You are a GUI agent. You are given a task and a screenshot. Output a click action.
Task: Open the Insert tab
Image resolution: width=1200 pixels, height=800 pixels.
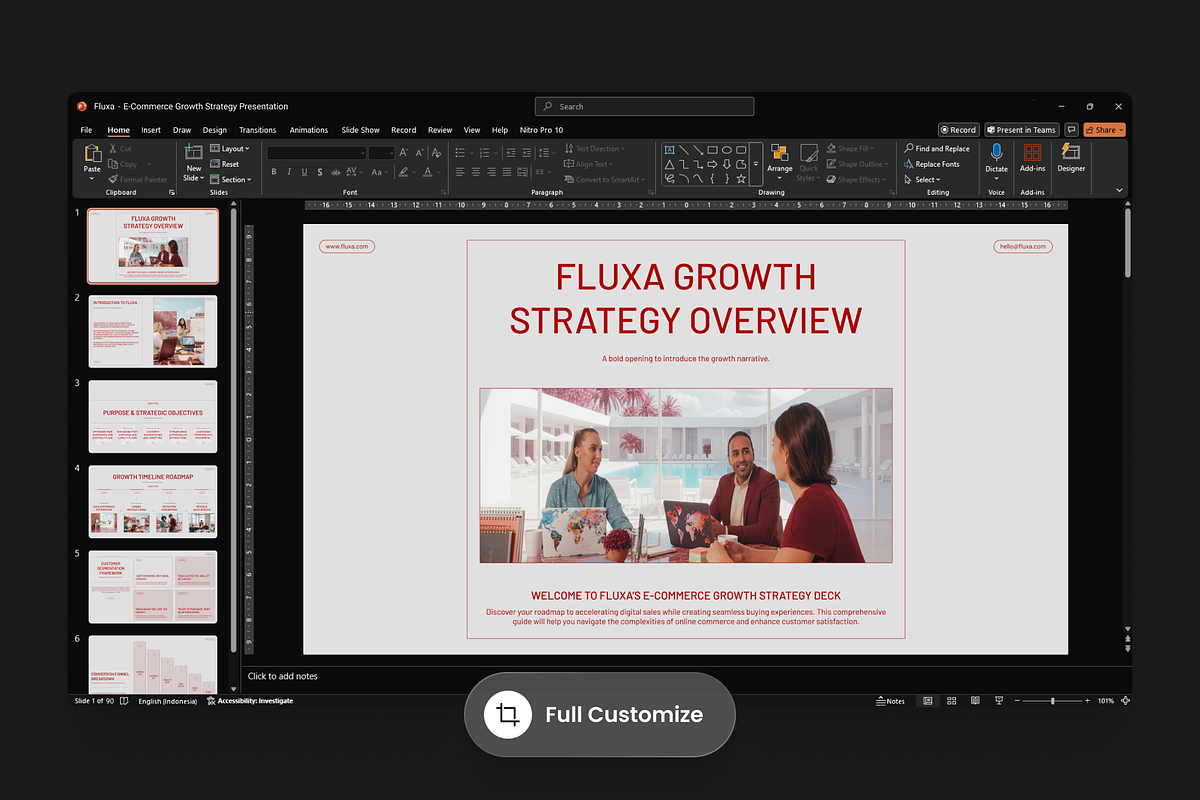click(x=151, y=130)
